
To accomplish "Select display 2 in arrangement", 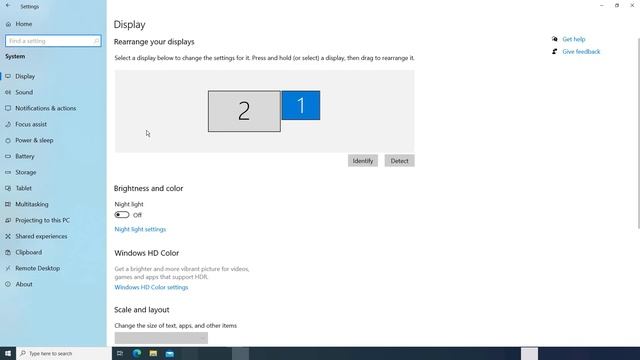I will [x=244, y=111].
